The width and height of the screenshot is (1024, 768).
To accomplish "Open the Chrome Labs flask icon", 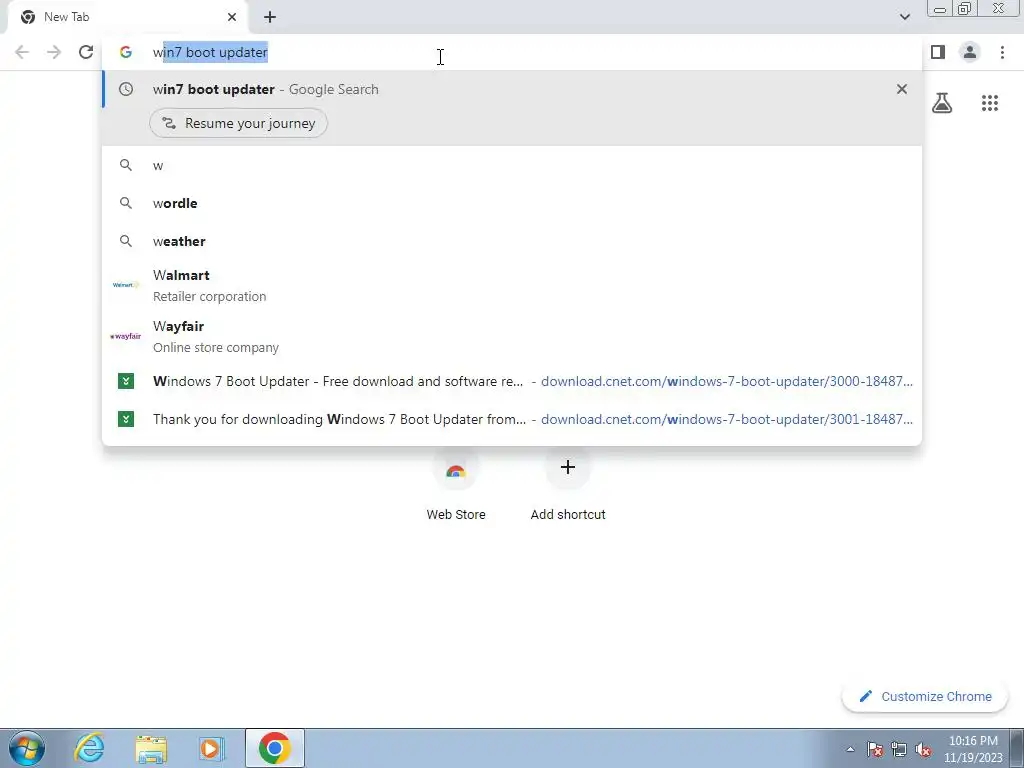I will (x=942, y=103).
